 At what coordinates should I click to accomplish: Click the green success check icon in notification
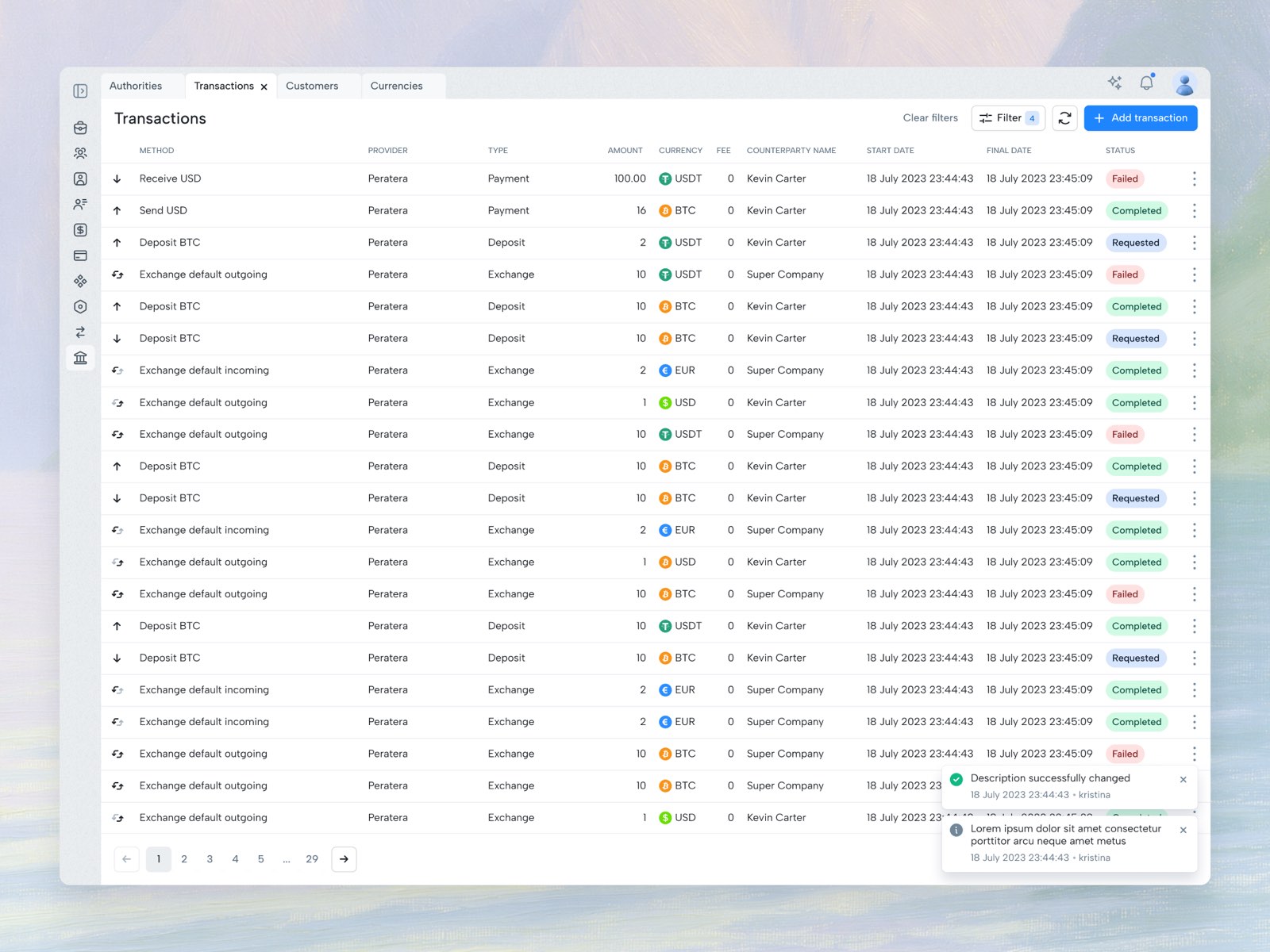click(956, 779)
